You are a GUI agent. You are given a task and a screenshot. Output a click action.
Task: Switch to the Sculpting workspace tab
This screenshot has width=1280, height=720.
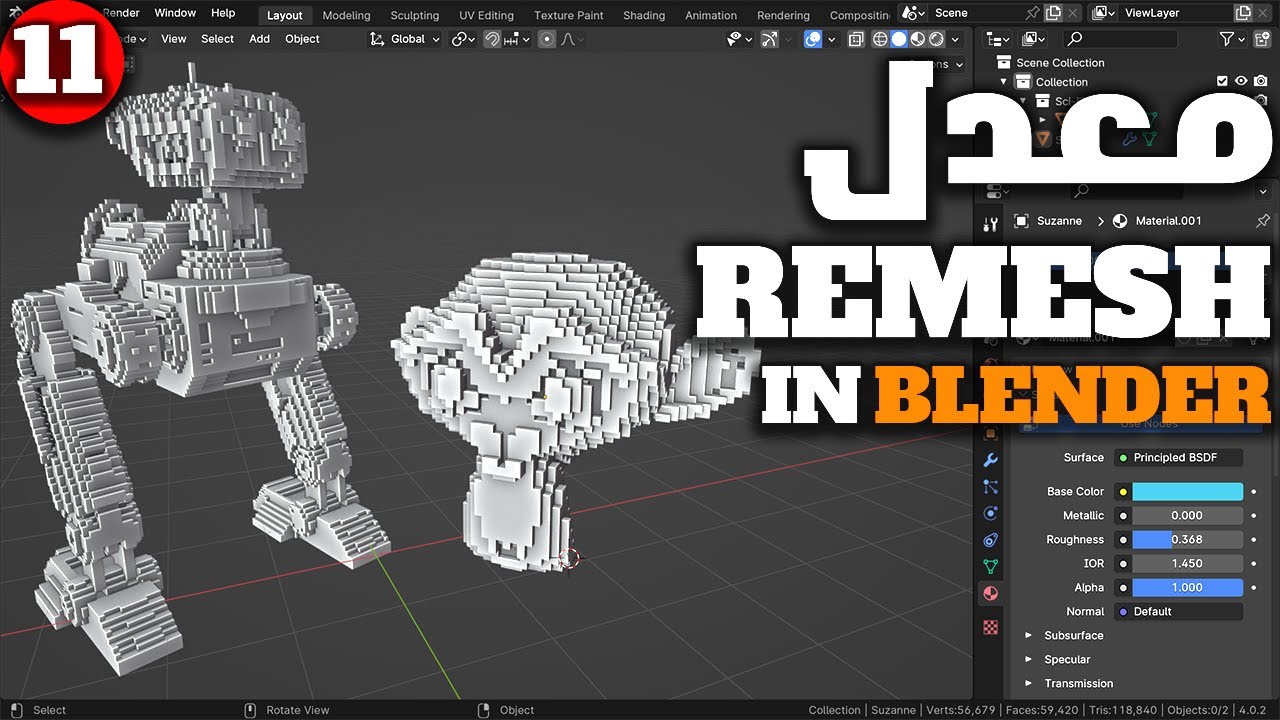415,15
